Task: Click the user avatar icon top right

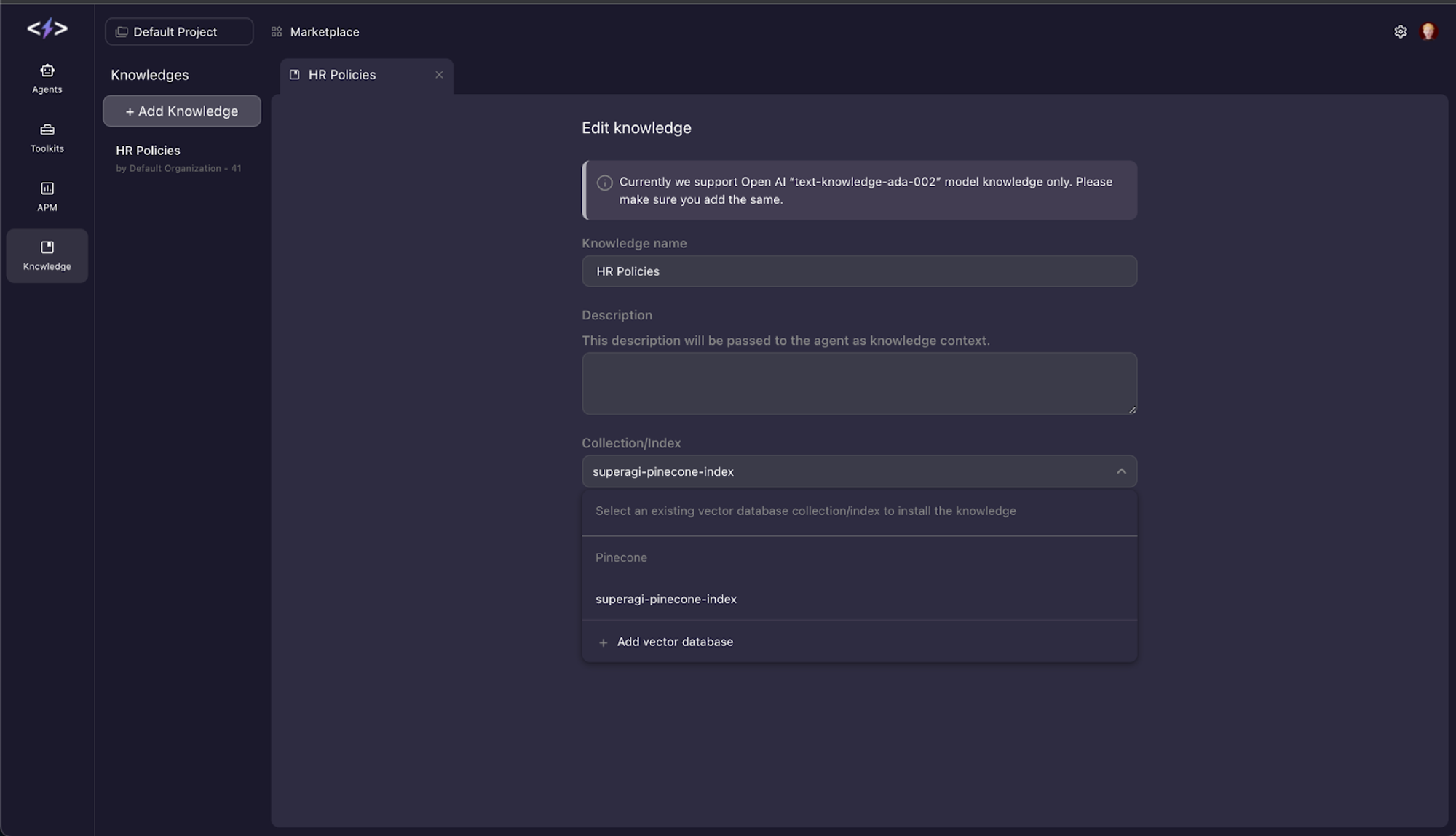Action: click(x=1429, y=32)
